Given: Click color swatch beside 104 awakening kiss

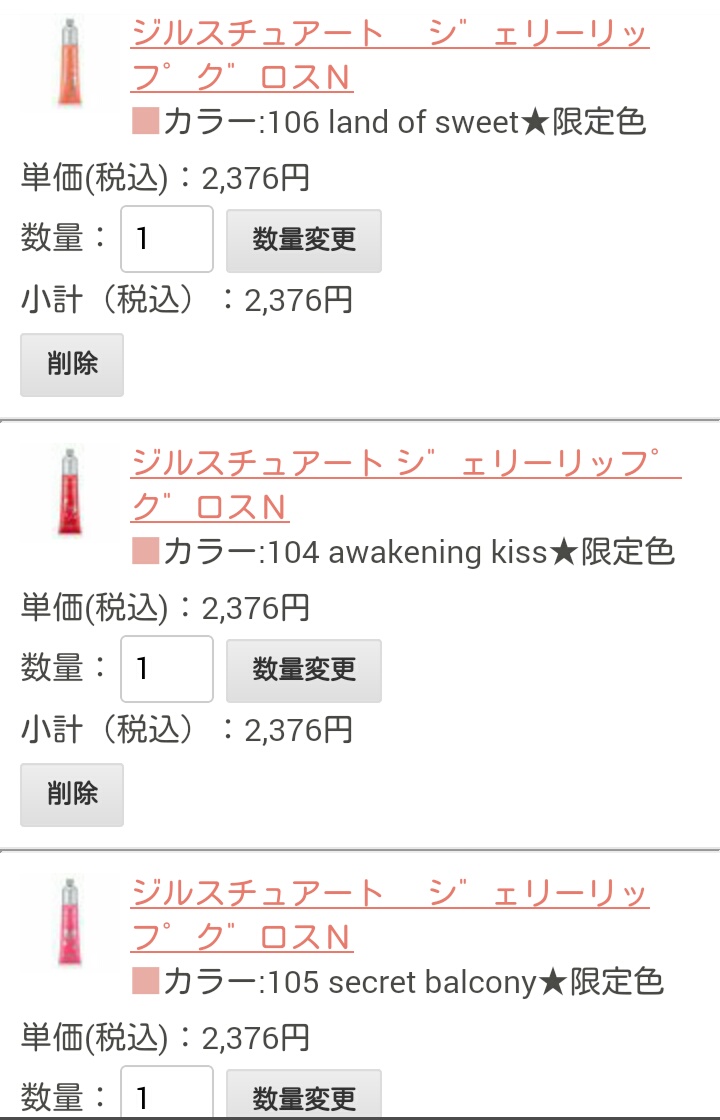Looking at the screenshot, I should [145, 551].
